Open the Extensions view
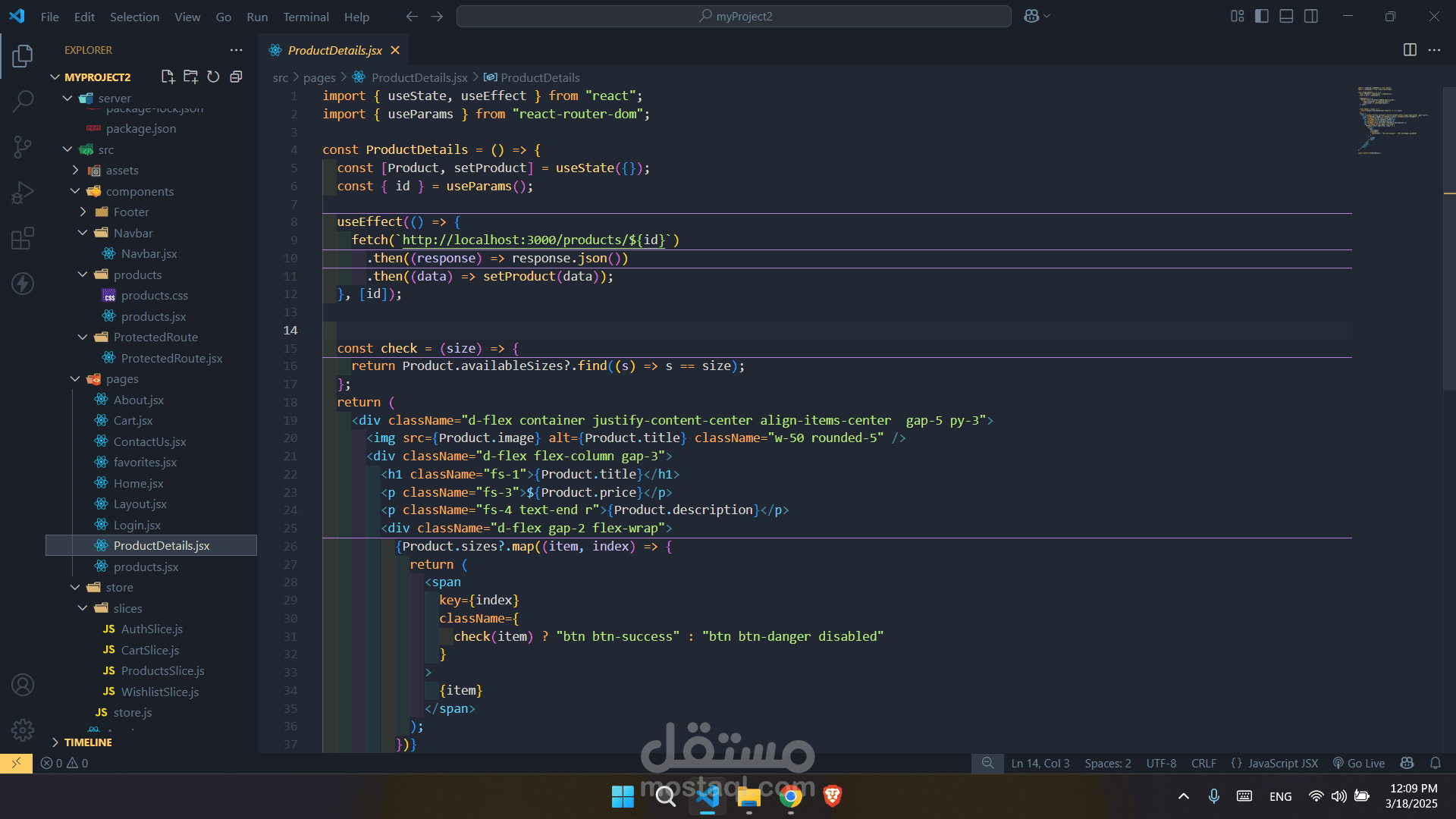This screenshot has width=1456, height=819. (x=23, y=238)
